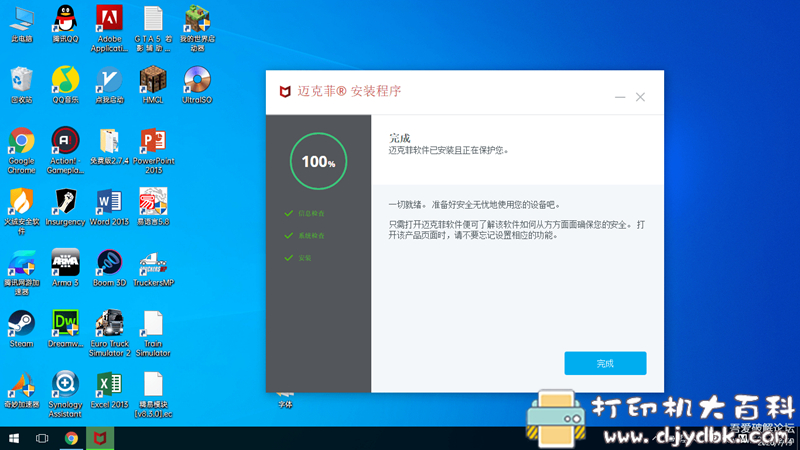Viewport: 800px width, 450px height.
Task: Minimize the McAfee installer window
Action: pos(620,97)
